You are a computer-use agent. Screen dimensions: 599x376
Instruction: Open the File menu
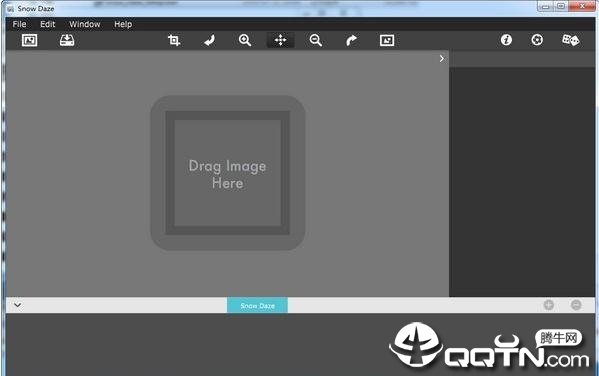click(19, 24)
